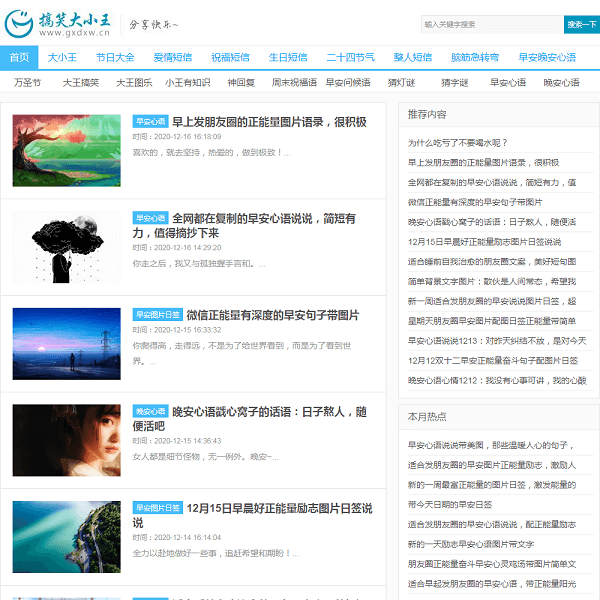Screen dimensions: 600x600
Task: Click 早安图片日签 tag on 12月15日 article
Action: [x=158, y=508]
